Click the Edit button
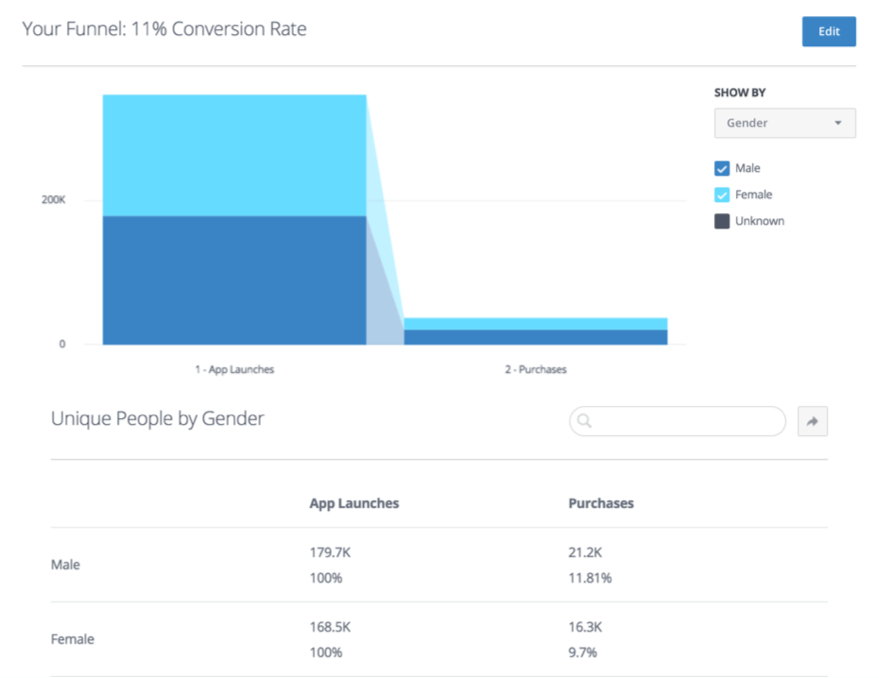Image resolution: width=879 pixels, height=678 pixels. 829,31
